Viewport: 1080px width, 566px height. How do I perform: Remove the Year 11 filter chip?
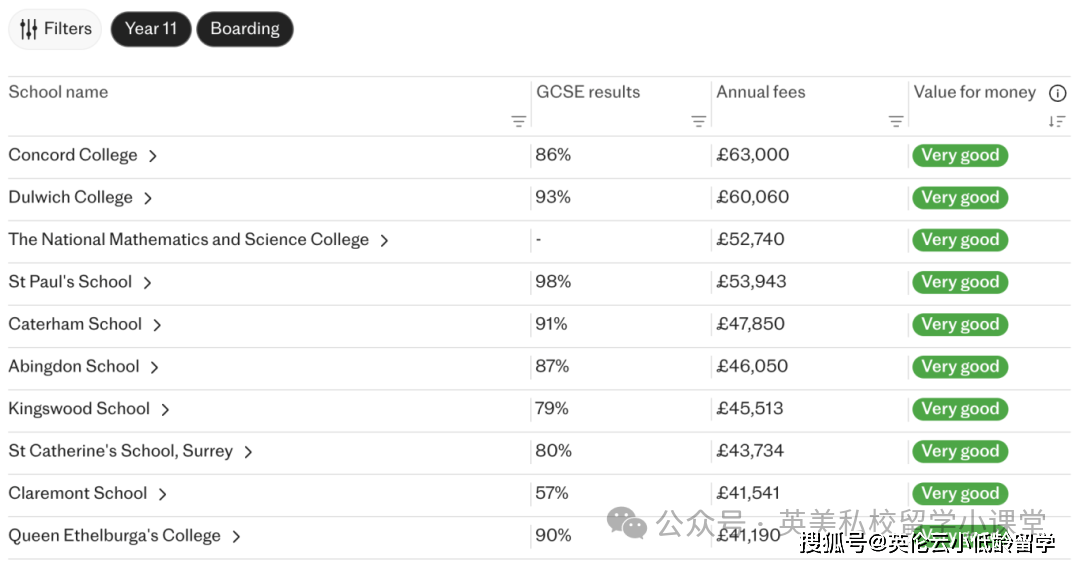pos(151,29)
